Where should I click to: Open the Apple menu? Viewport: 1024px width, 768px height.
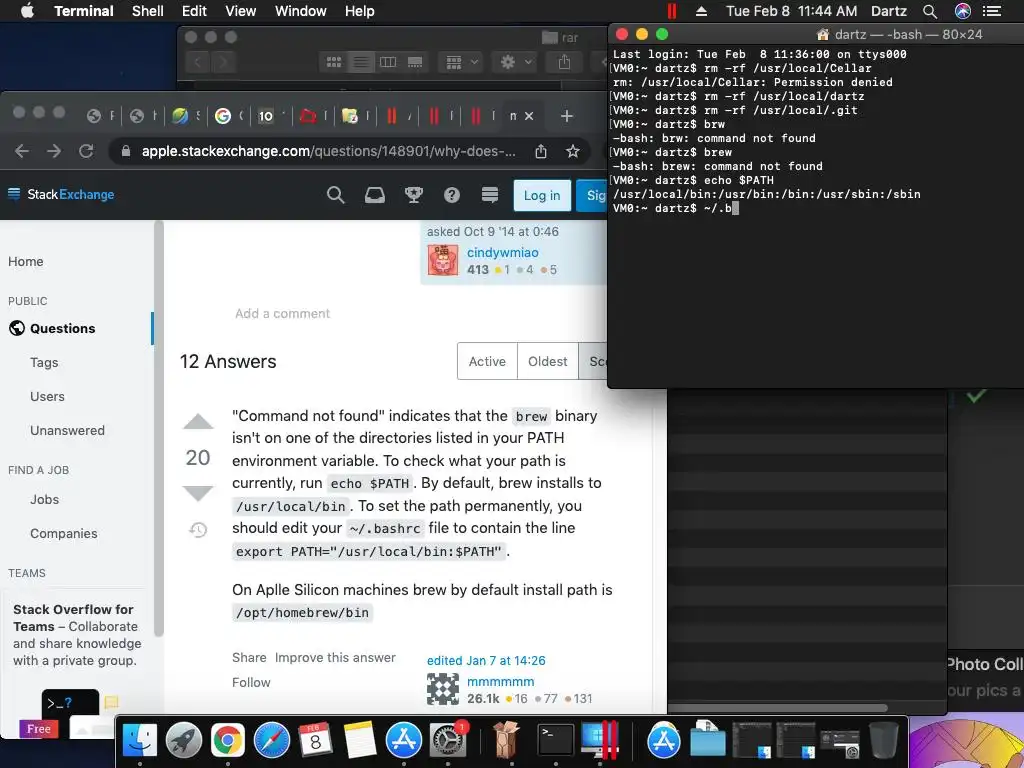(x=27, y=11)
